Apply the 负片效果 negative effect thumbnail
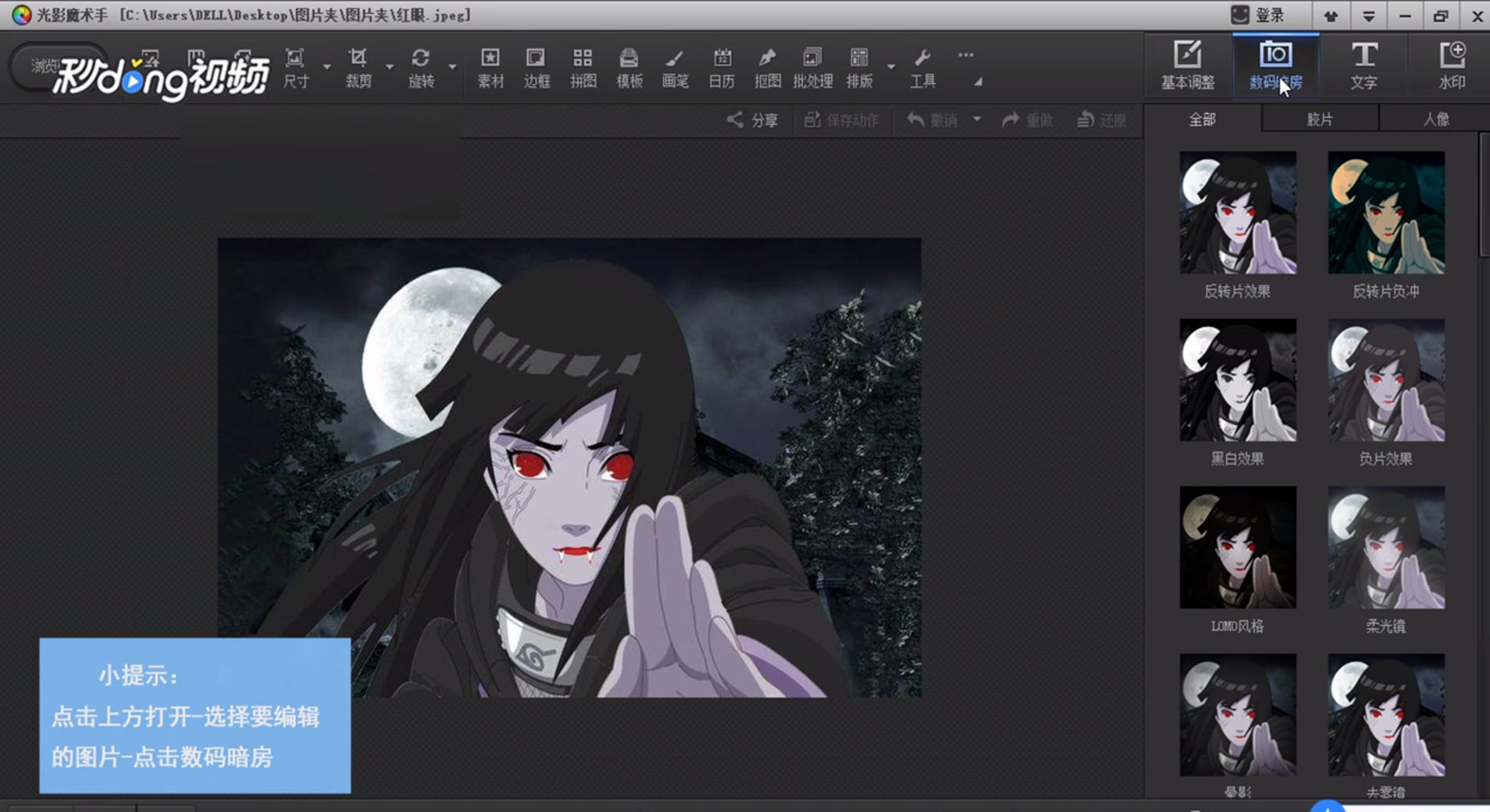Viewport: 1490px width, 812px height. coord(1386,380)
